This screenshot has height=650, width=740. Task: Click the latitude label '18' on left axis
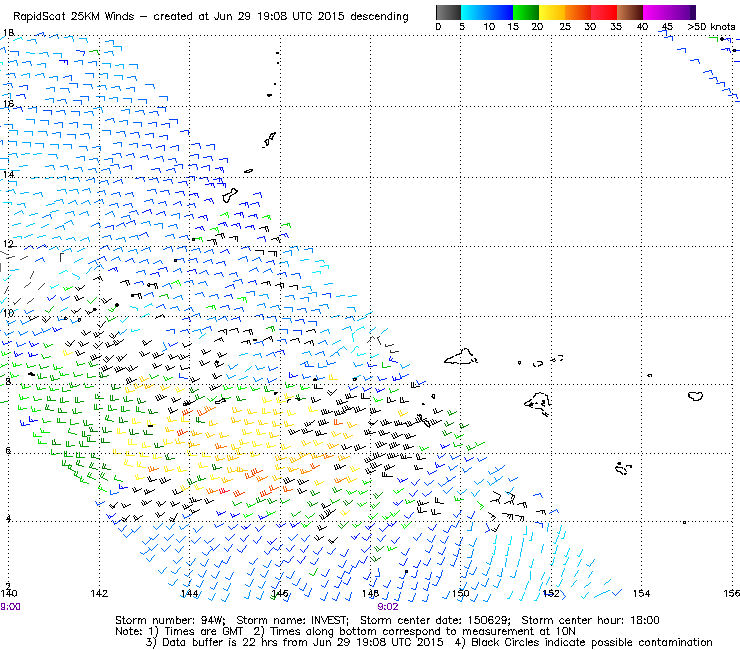pos(8,33)
